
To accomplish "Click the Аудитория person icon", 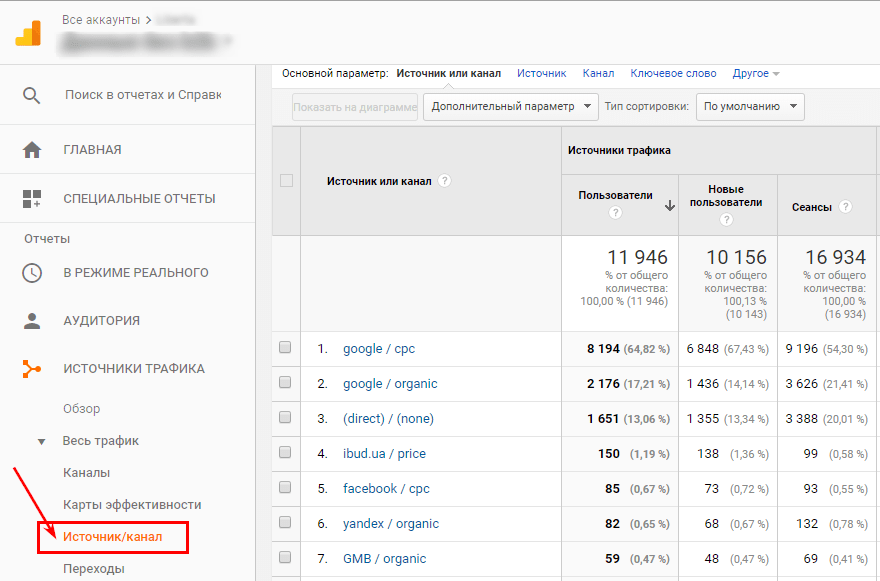I will (32, 321).
